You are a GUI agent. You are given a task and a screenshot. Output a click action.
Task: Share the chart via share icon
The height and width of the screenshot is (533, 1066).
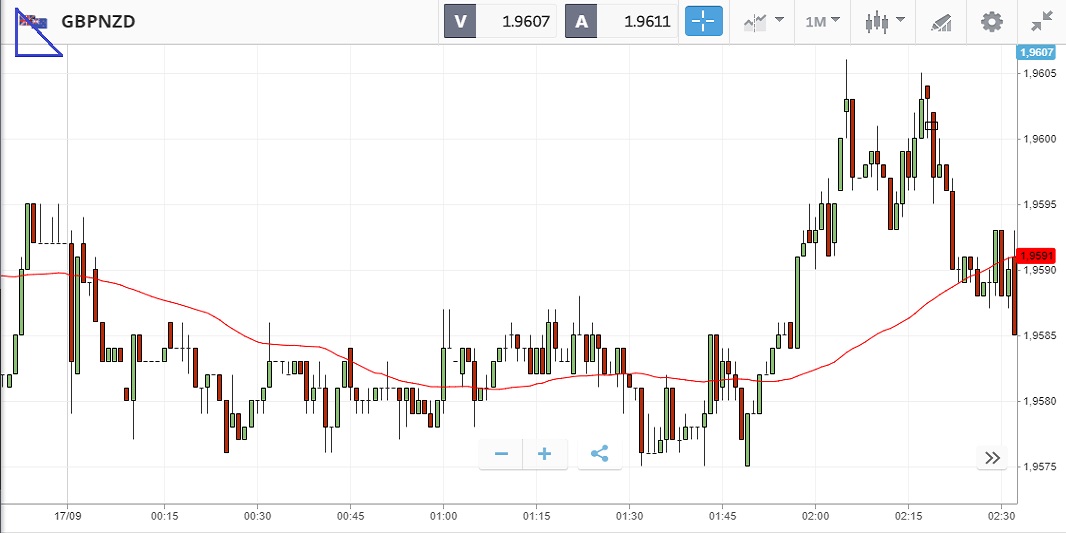pos(599,454)
